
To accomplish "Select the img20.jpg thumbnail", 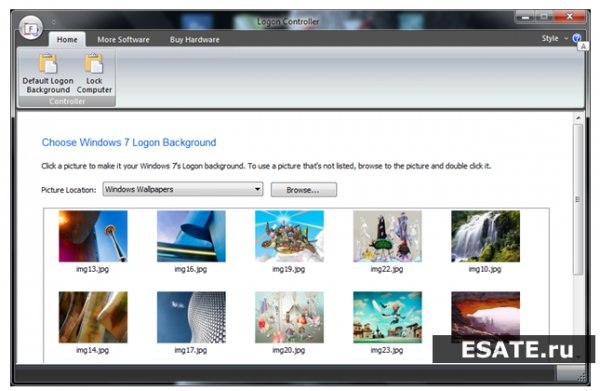I will pos(289,317).
